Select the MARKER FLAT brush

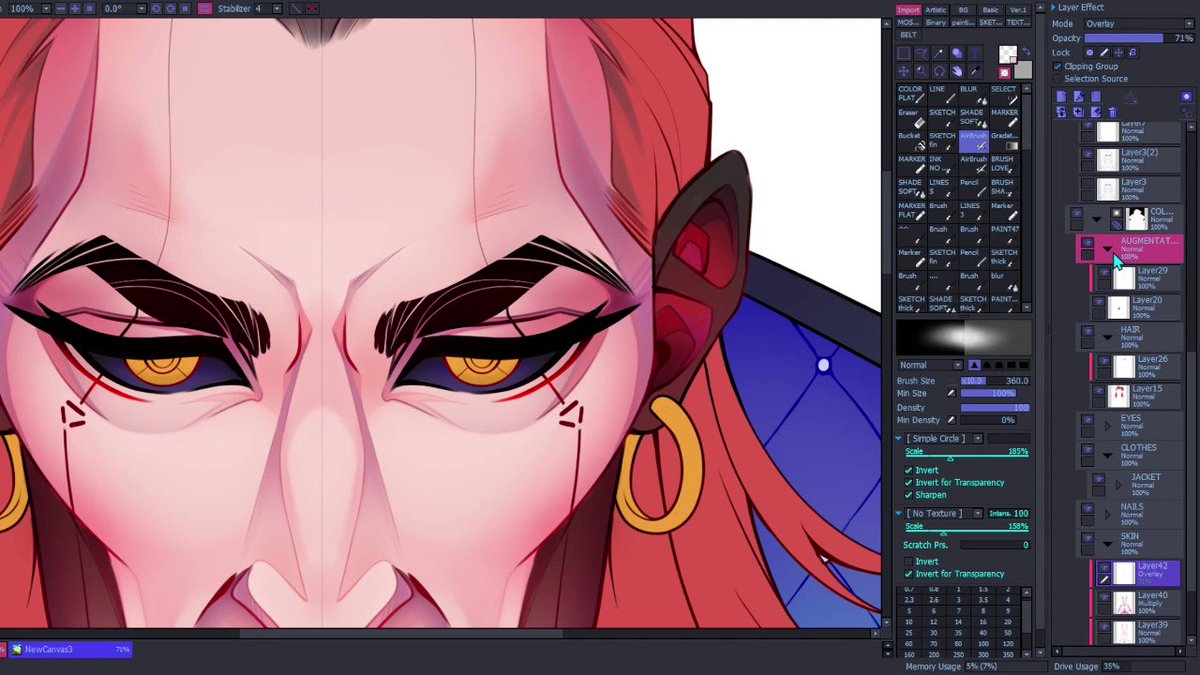pyautogui.click(x=911, y=211)
